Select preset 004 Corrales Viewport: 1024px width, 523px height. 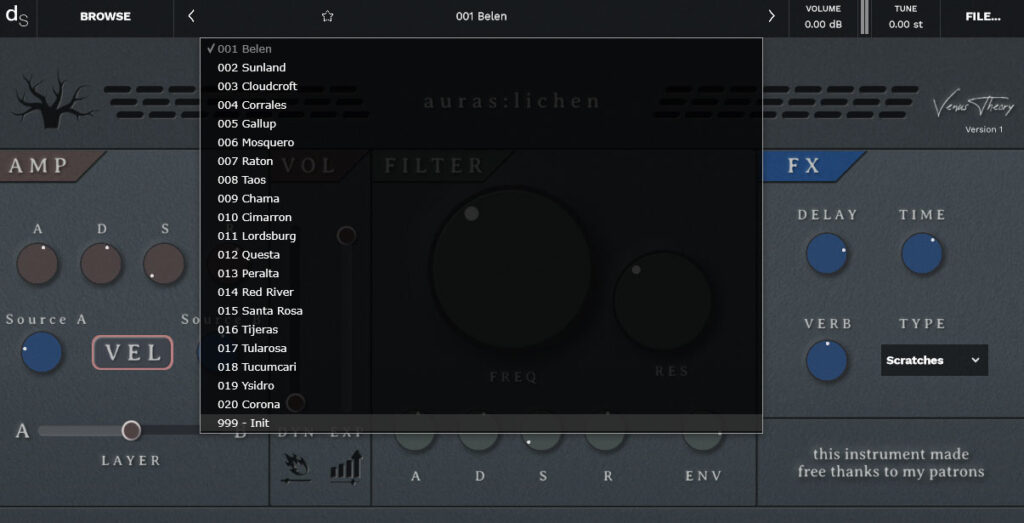coord(481,104)
